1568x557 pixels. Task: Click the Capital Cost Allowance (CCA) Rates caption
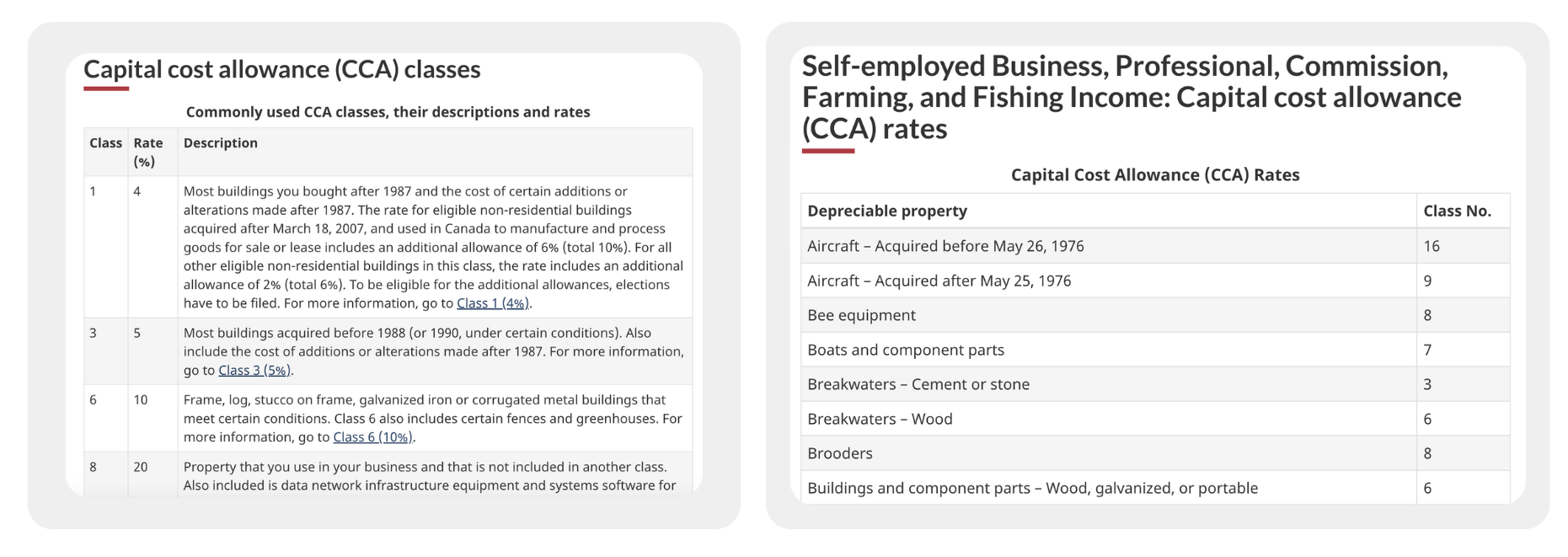click(x=1155, y=175)
